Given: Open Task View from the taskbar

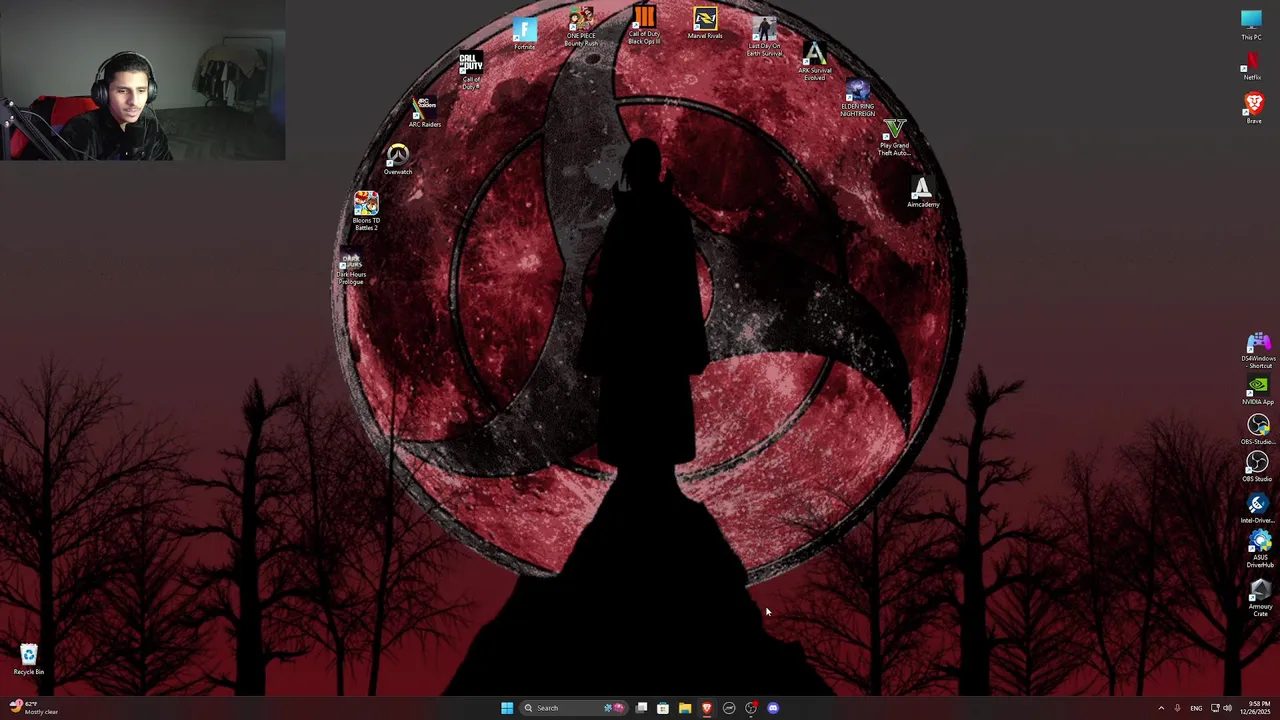Looking at the screenshot, I should tap(641, 708).
